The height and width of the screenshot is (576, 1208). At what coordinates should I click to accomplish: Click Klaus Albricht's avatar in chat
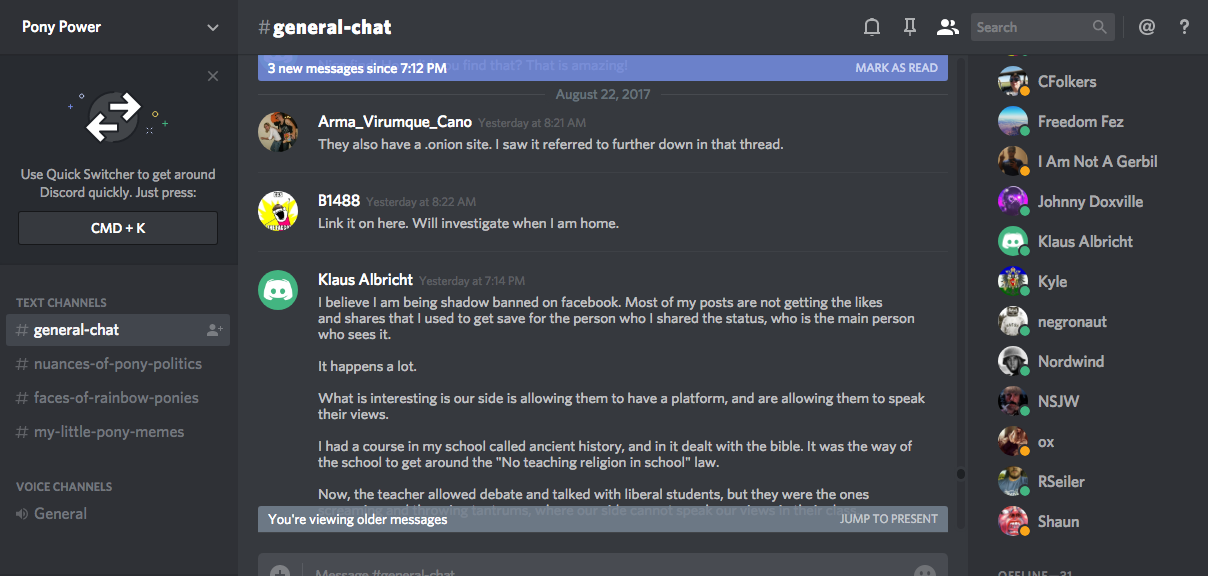[278, 290]
